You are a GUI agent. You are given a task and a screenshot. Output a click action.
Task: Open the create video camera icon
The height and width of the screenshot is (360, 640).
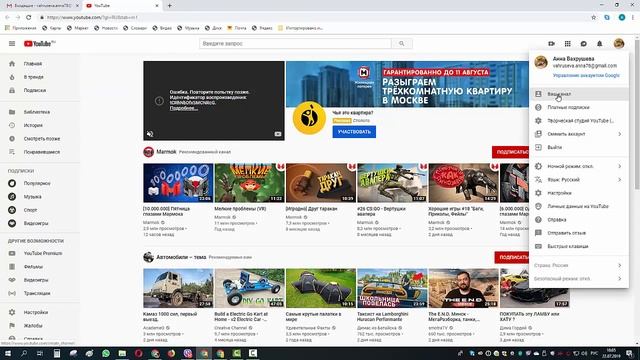[551, 44]
